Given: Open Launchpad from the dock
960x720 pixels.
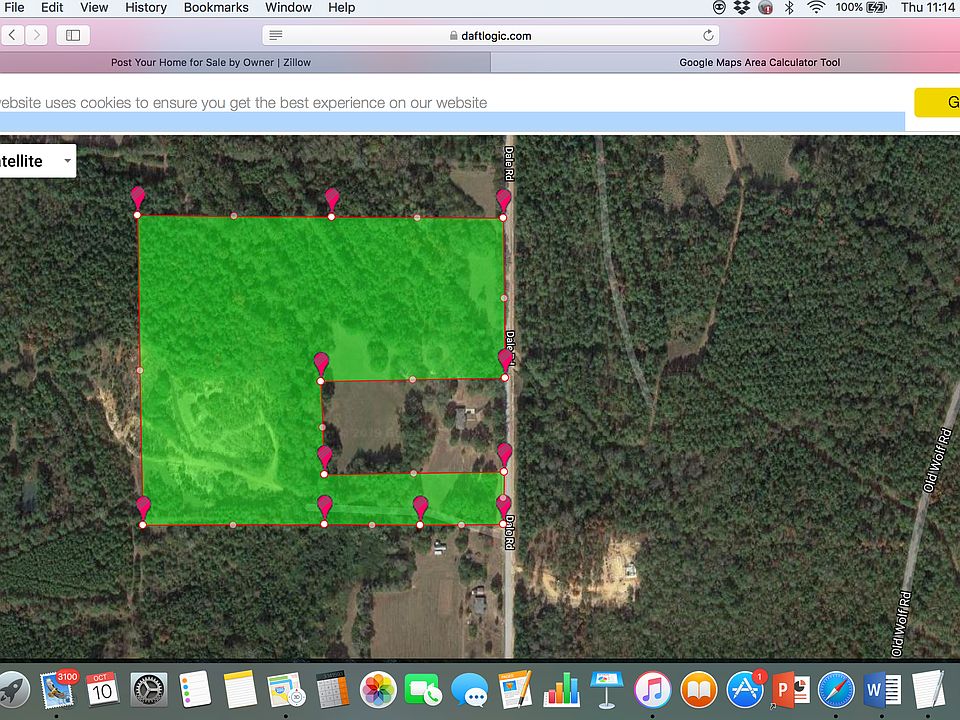Looking at the screenshot, I should 12,690.
